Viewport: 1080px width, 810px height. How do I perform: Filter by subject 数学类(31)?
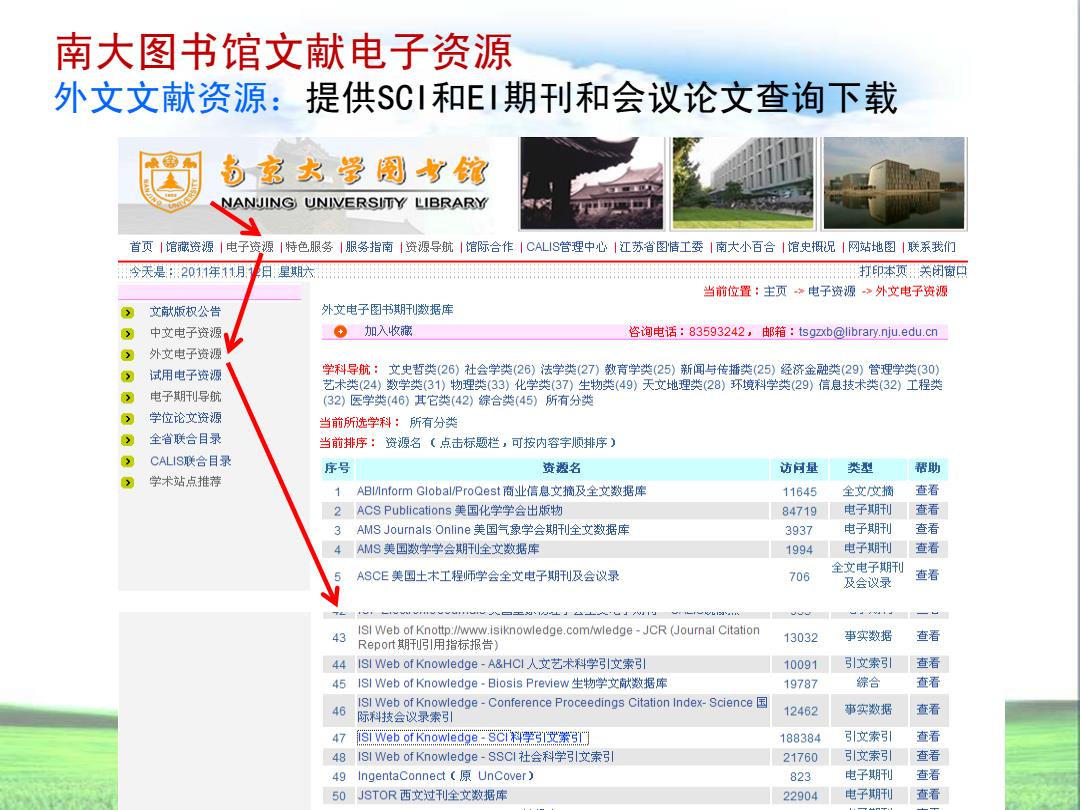(x=415, y=385)
